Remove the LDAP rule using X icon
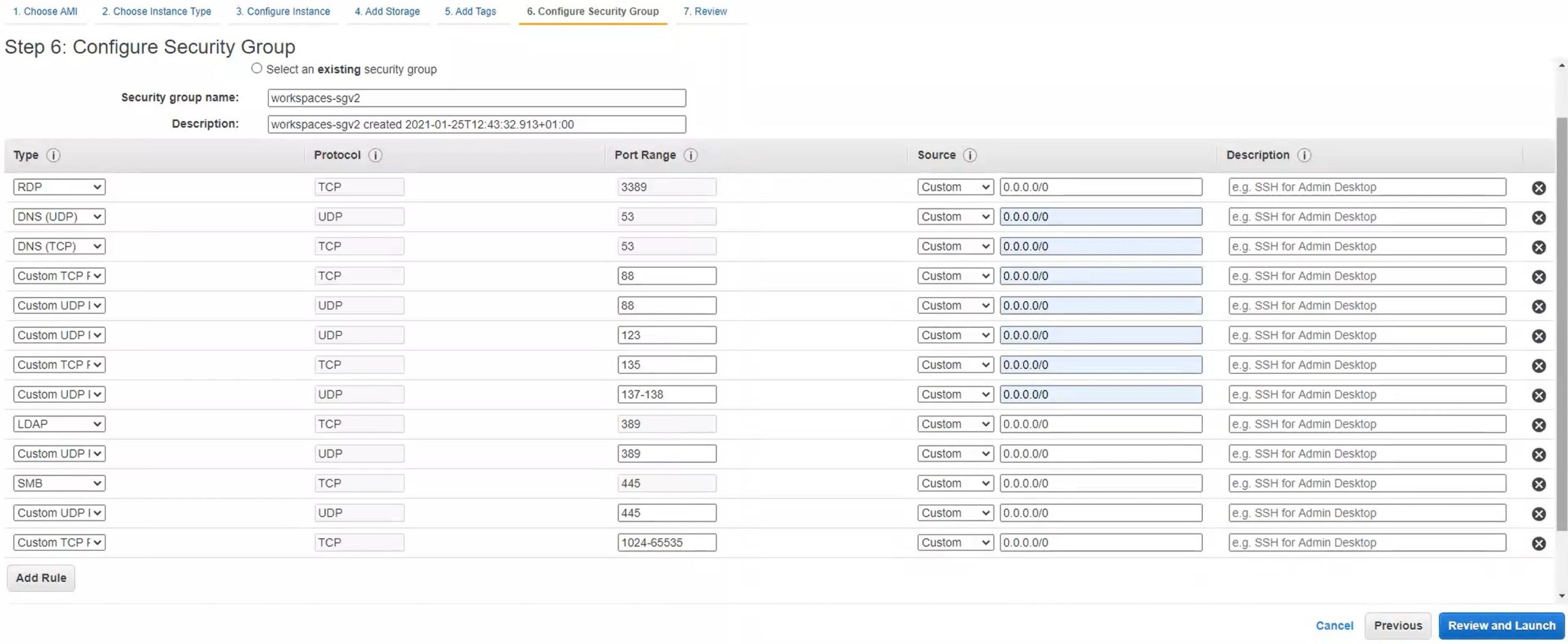Viewport: 1568px width, 644px height. click(x=1538, y=425)
